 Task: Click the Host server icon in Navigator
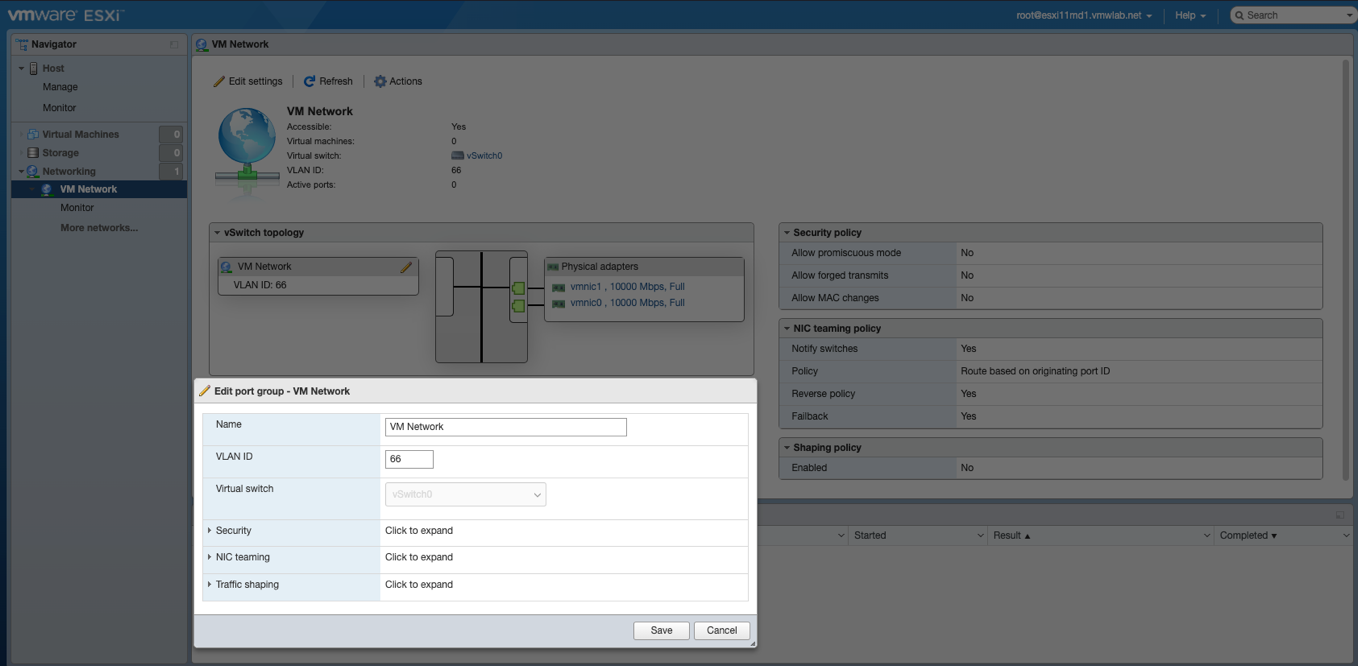(x=34, y=68)
